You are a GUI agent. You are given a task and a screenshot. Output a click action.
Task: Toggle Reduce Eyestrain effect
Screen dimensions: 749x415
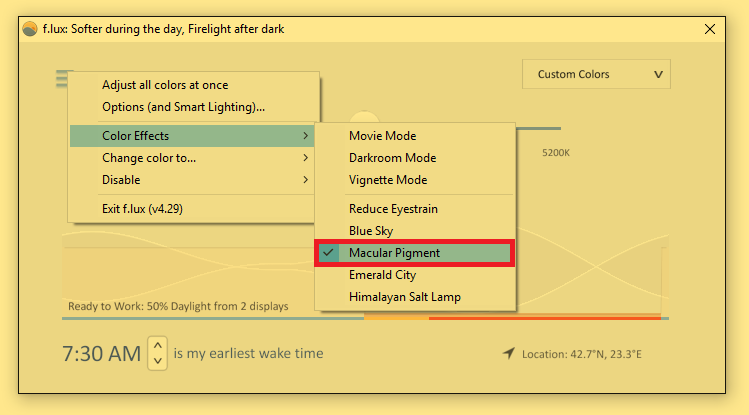pos(415,209)
